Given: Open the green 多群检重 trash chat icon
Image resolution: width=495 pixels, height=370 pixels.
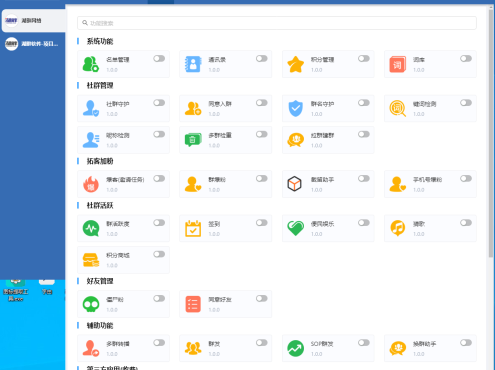Looking at the screenshot, I should pyautogui.click(x=193, y=140).
